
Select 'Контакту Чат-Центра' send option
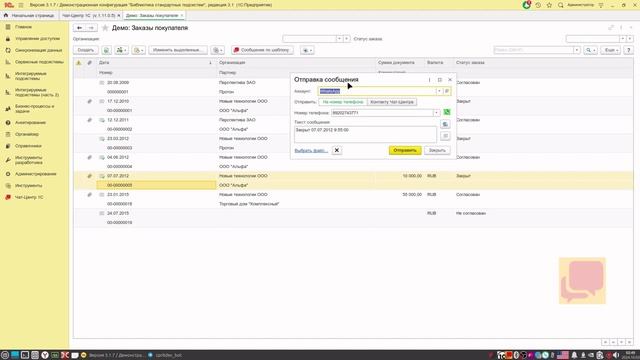tap(392, 102)
